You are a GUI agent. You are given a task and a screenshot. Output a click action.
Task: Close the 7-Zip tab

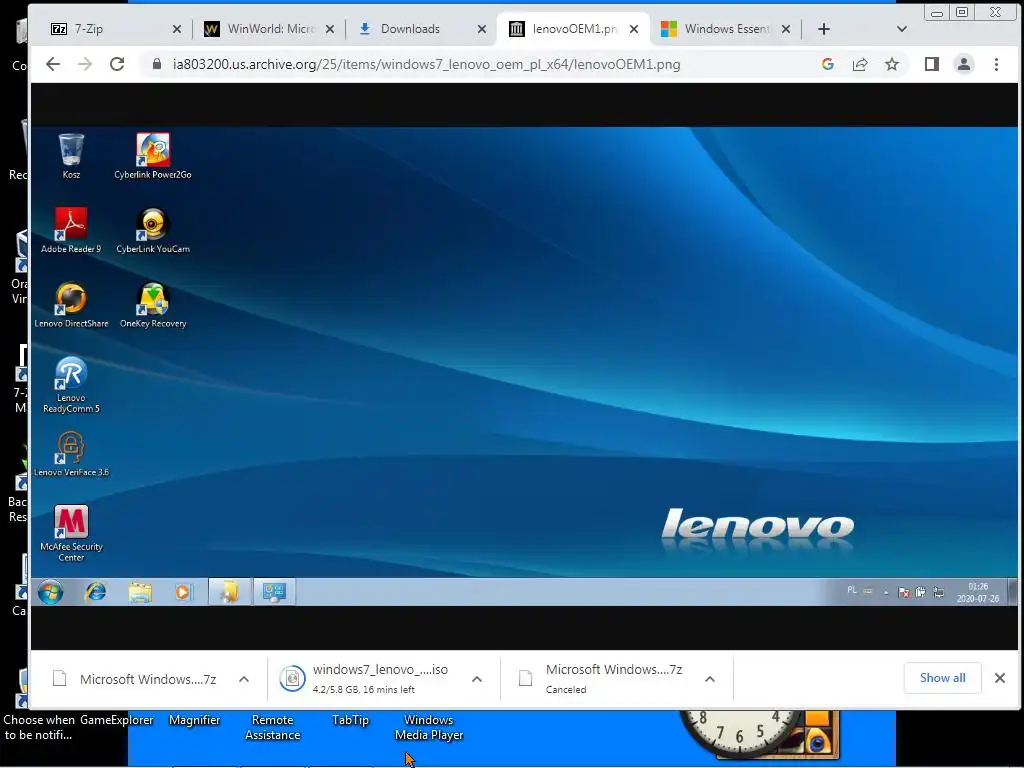[176, 29]
